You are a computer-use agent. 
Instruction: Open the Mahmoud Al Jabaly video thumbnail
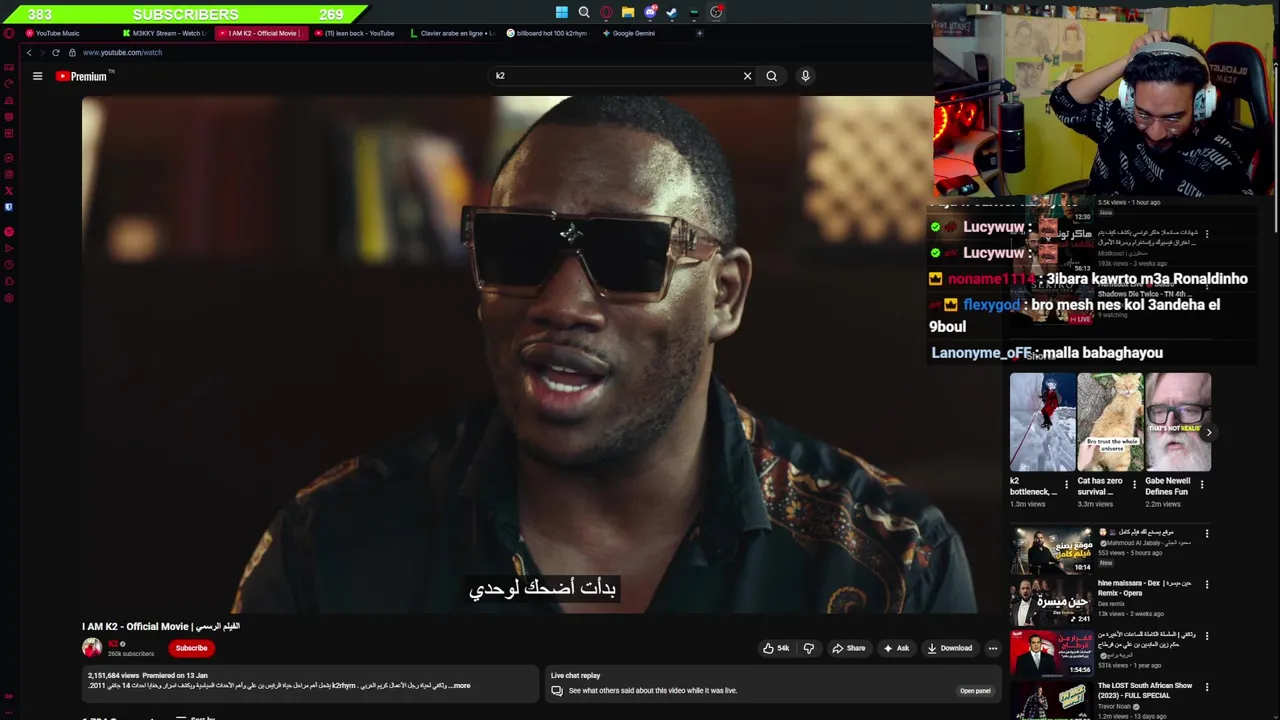[1051, 550]
